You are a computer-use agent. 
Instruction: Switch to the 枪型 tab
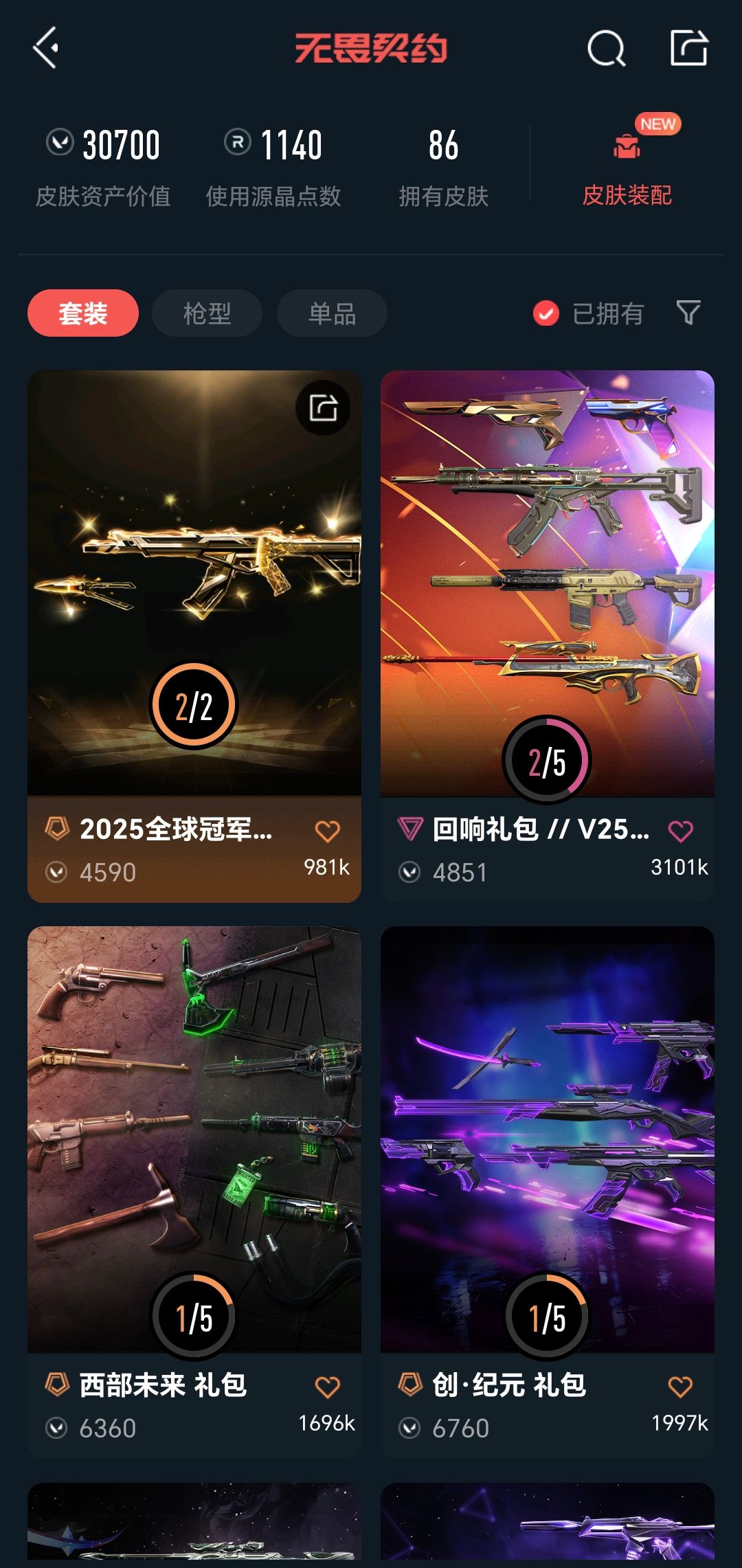pos(207,313)
